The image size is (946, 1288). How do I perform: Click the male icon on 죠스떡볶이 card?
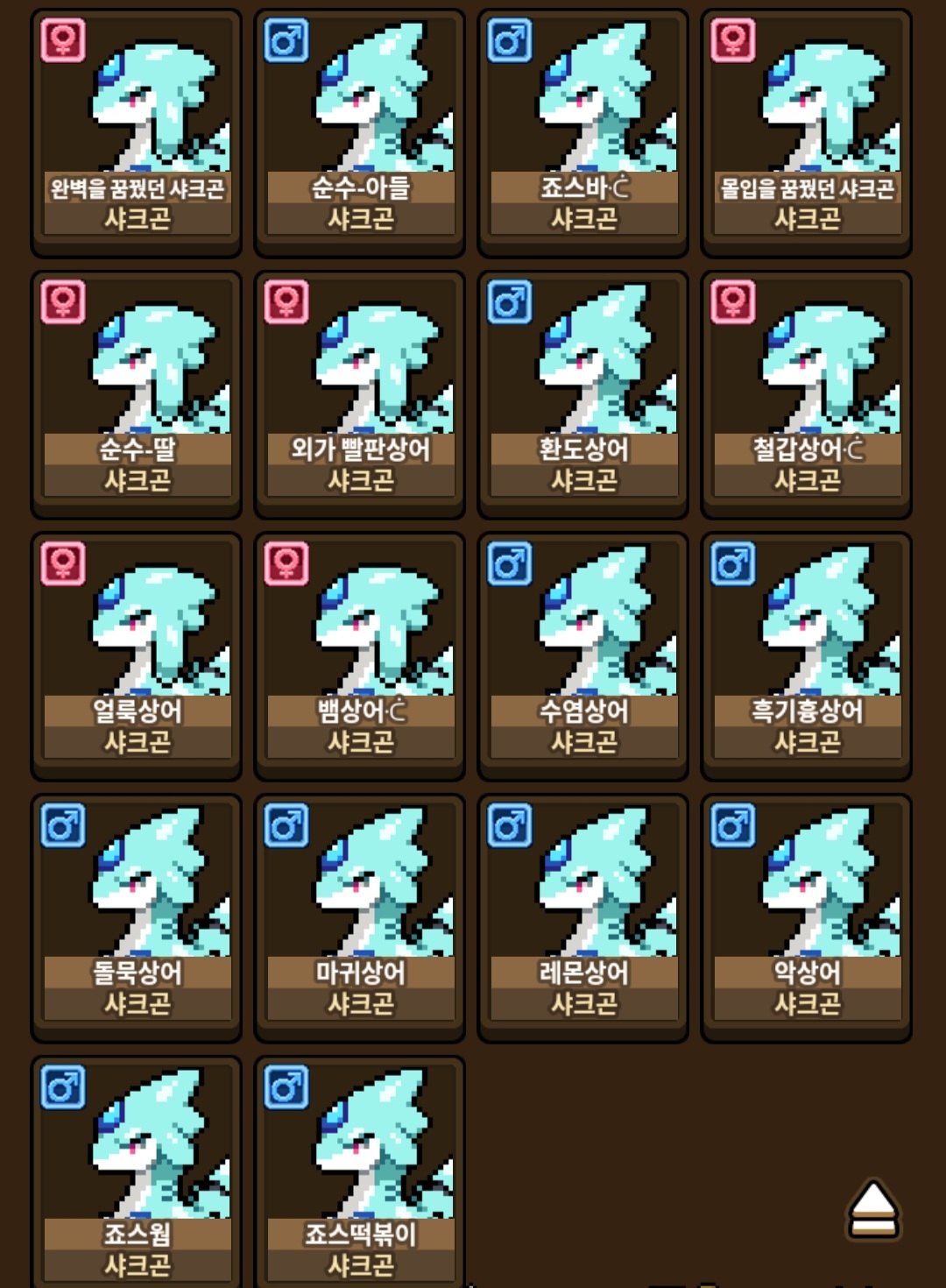(x=286, y=1087)
